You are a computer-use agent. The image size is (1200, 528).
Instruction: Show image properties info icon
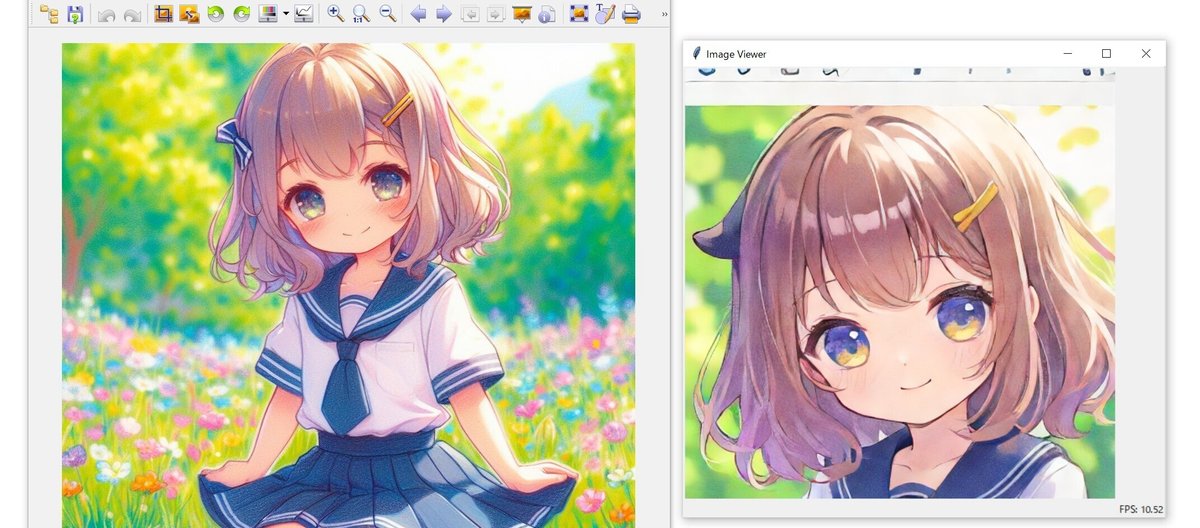tap(547, 14)
